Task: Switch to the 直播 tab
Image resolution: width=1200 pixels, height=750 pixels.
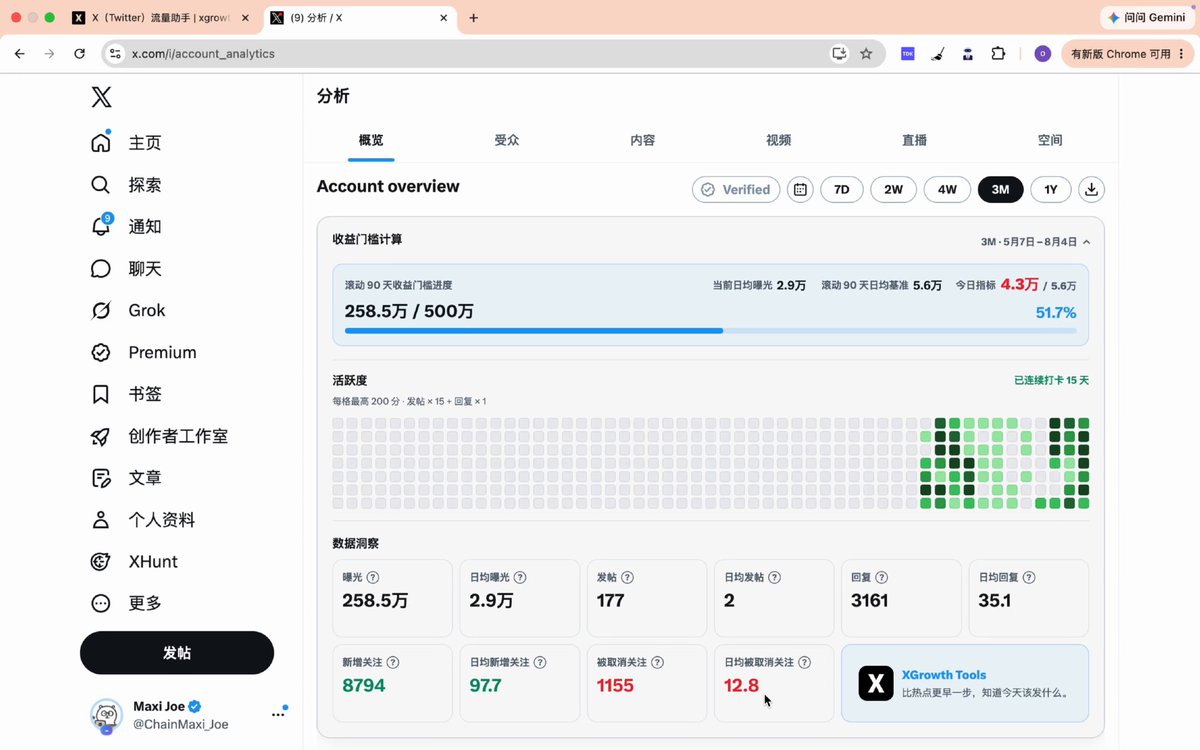Action: point(915,141)
